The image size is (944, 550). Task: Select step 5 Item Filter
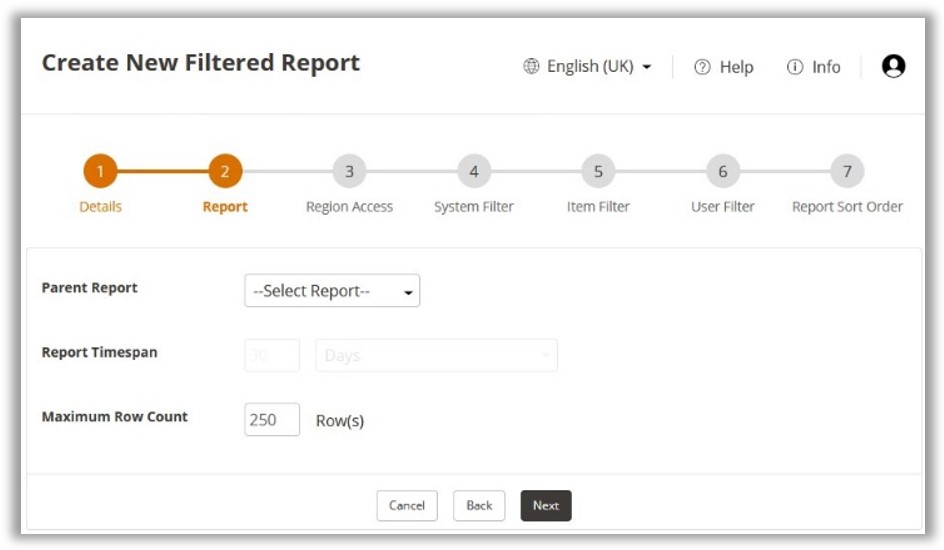tap(598, 171)
